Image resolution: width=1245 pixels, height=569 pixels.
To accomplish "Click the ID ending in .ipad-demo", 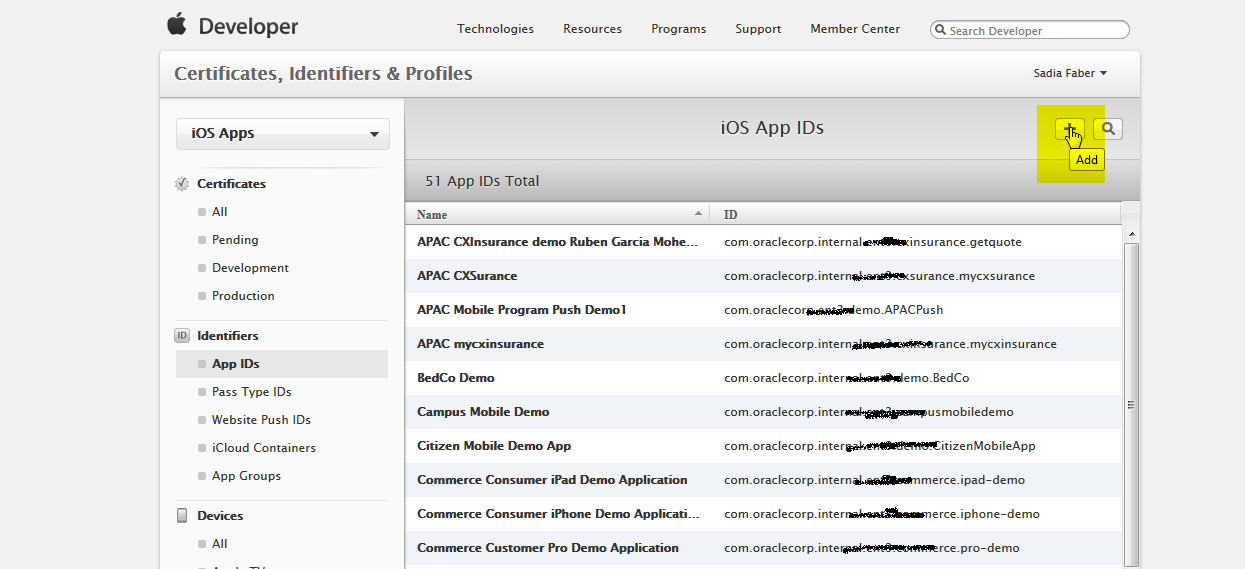I will [x=874, y=480].
